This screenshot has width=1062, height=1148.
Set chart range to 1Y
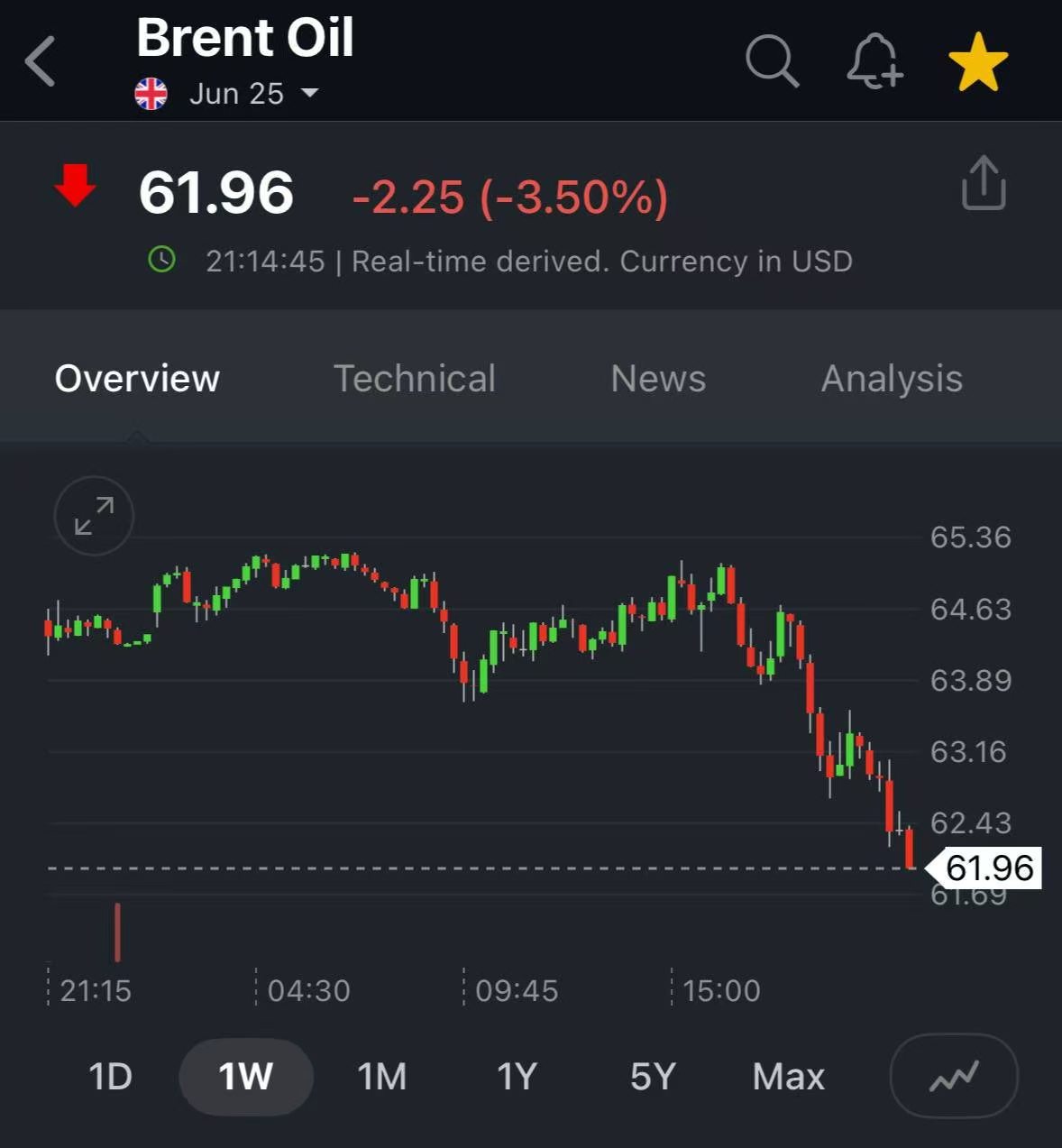(x=517, y=1076)
